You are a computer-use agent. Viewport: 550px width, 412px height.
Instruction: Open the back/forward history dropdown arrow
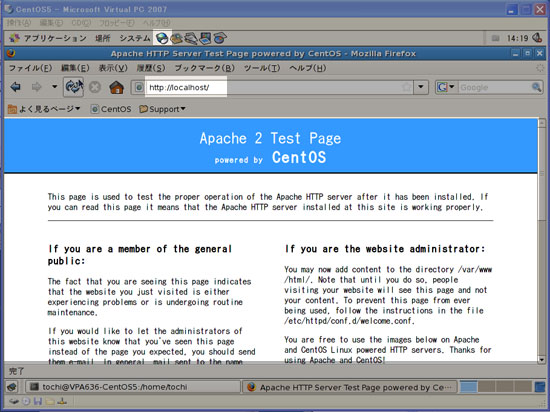pos(54,86)
